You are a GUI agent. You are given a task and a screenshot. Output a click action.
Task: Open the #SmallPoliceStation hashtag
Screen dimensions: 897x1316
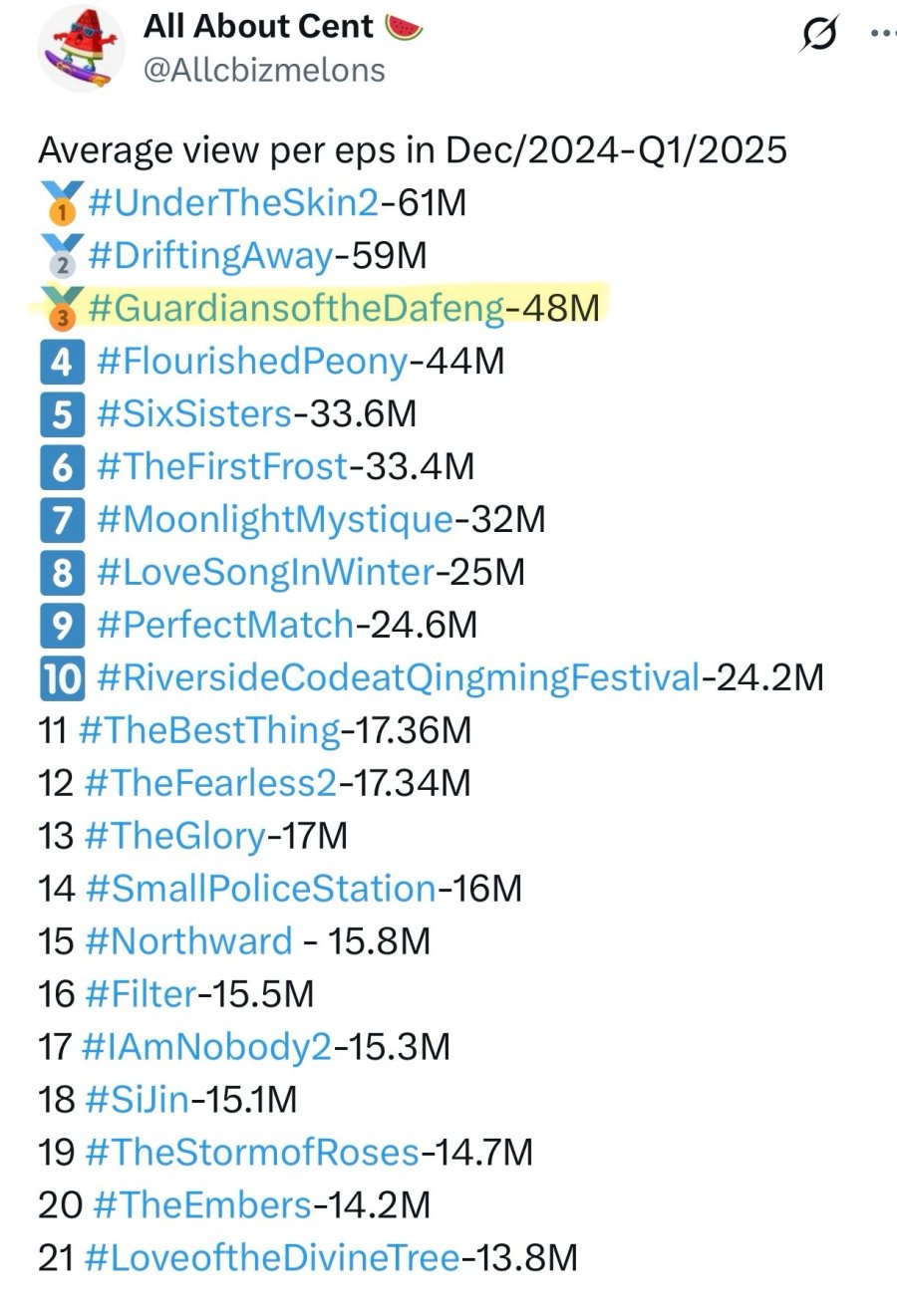point(261,889)
